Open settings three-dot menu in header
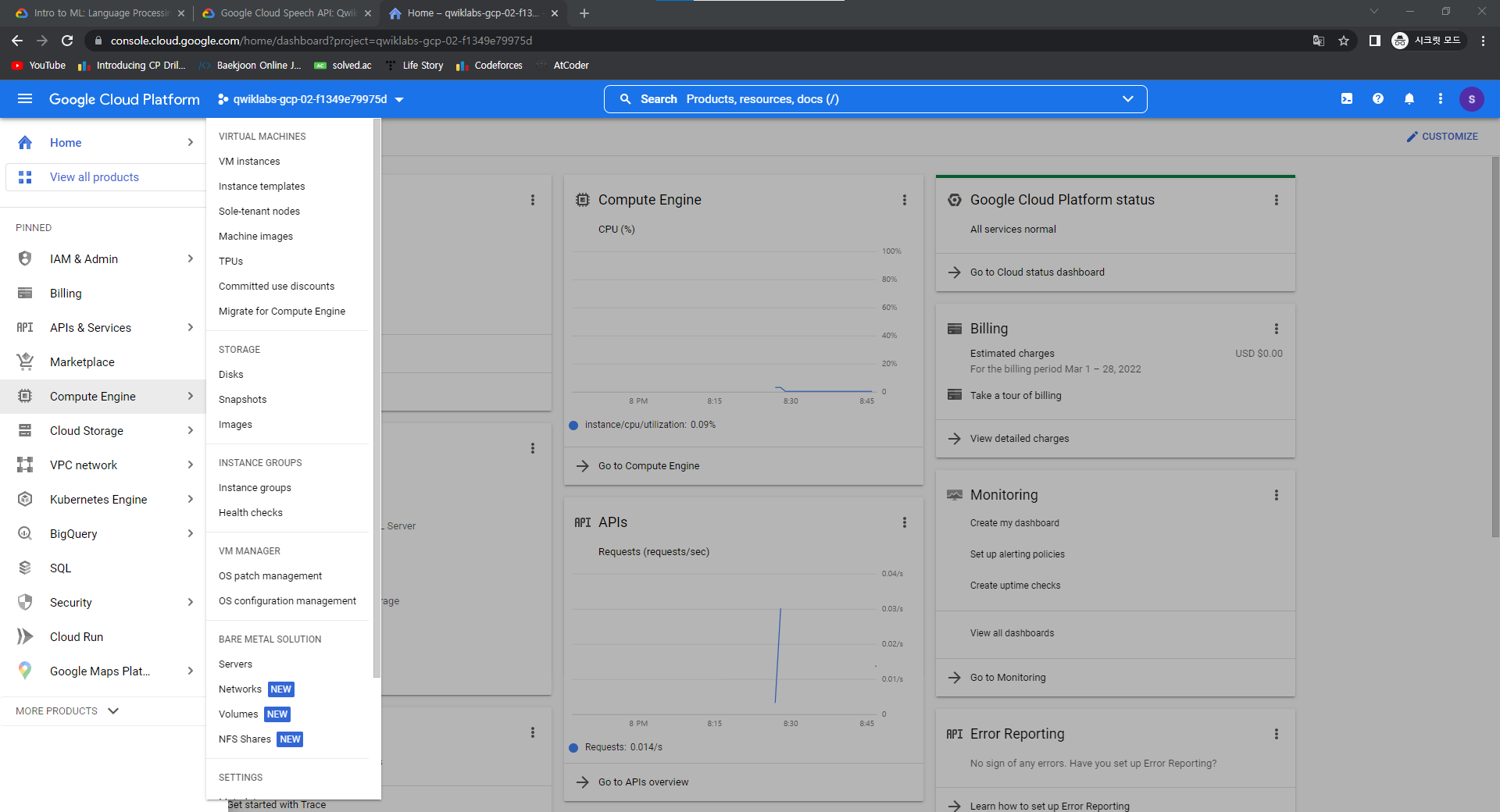This screenshot has width=1500, height=812. 1441,99
